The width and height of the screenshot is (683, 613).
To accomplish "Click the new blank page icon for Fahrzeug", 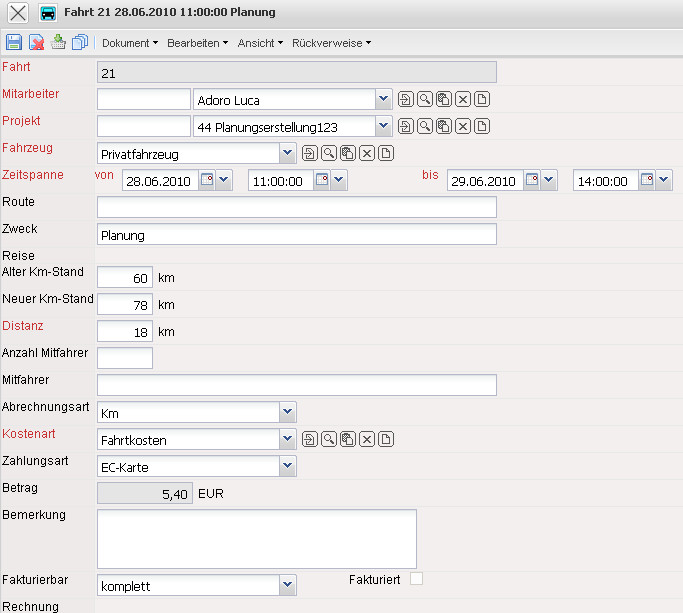I will [387, 153].
